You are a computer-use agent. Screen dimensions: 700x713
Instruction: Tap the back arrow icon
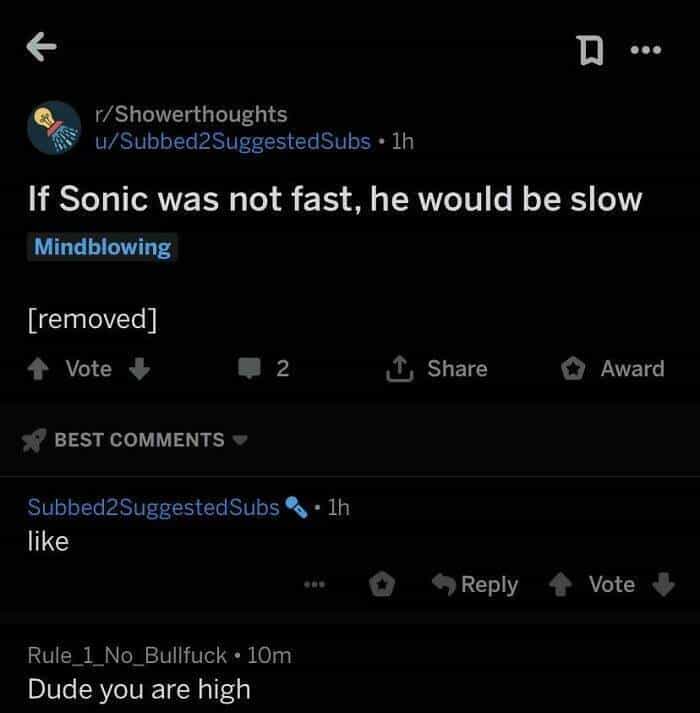(40, 48)
